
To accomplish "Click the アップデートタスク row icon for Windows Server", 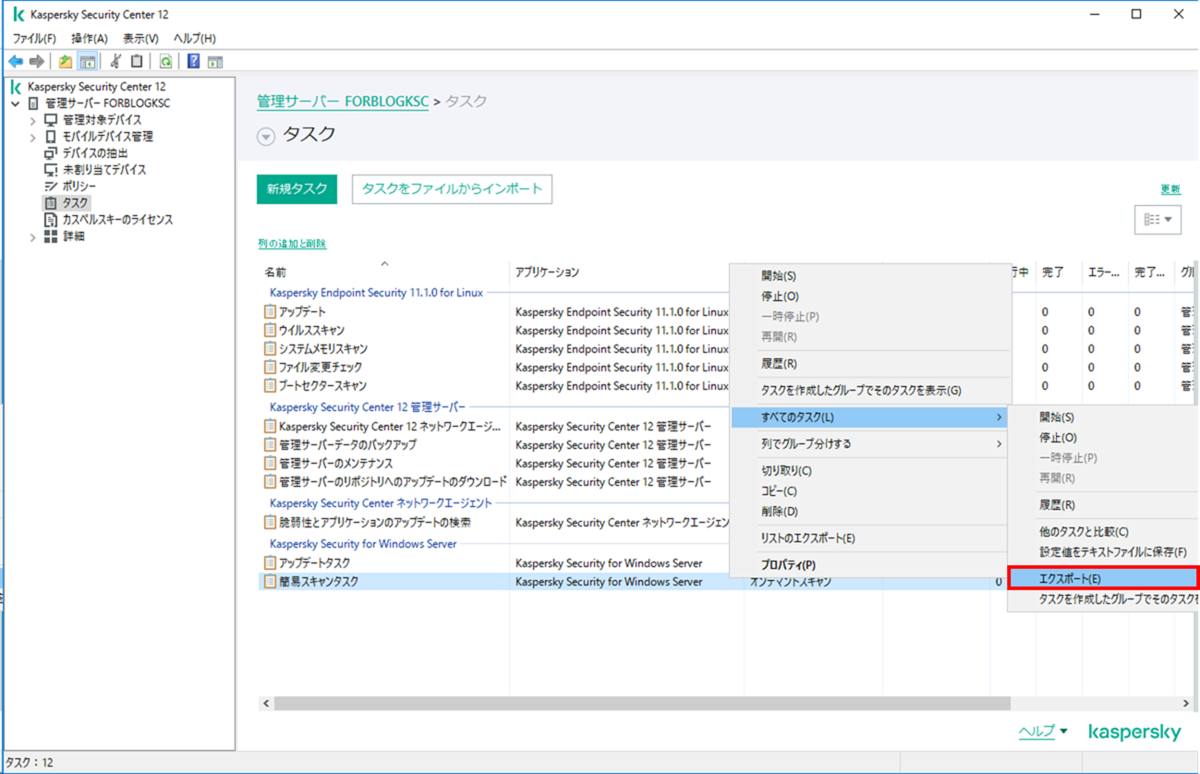I will pos(270,563).
